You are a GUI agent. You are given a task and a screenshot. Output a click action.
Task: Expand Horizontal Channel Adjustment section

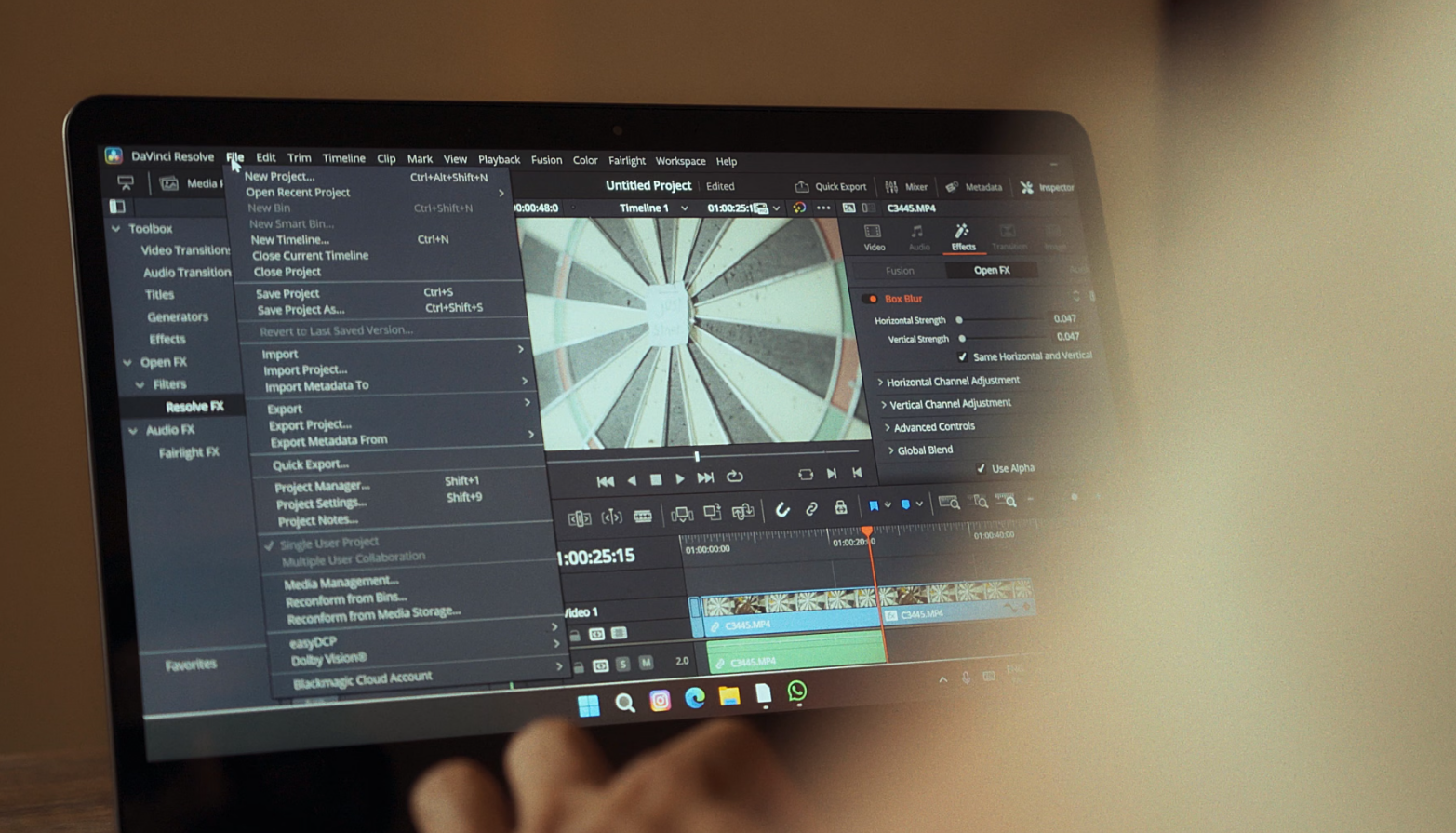949,381
